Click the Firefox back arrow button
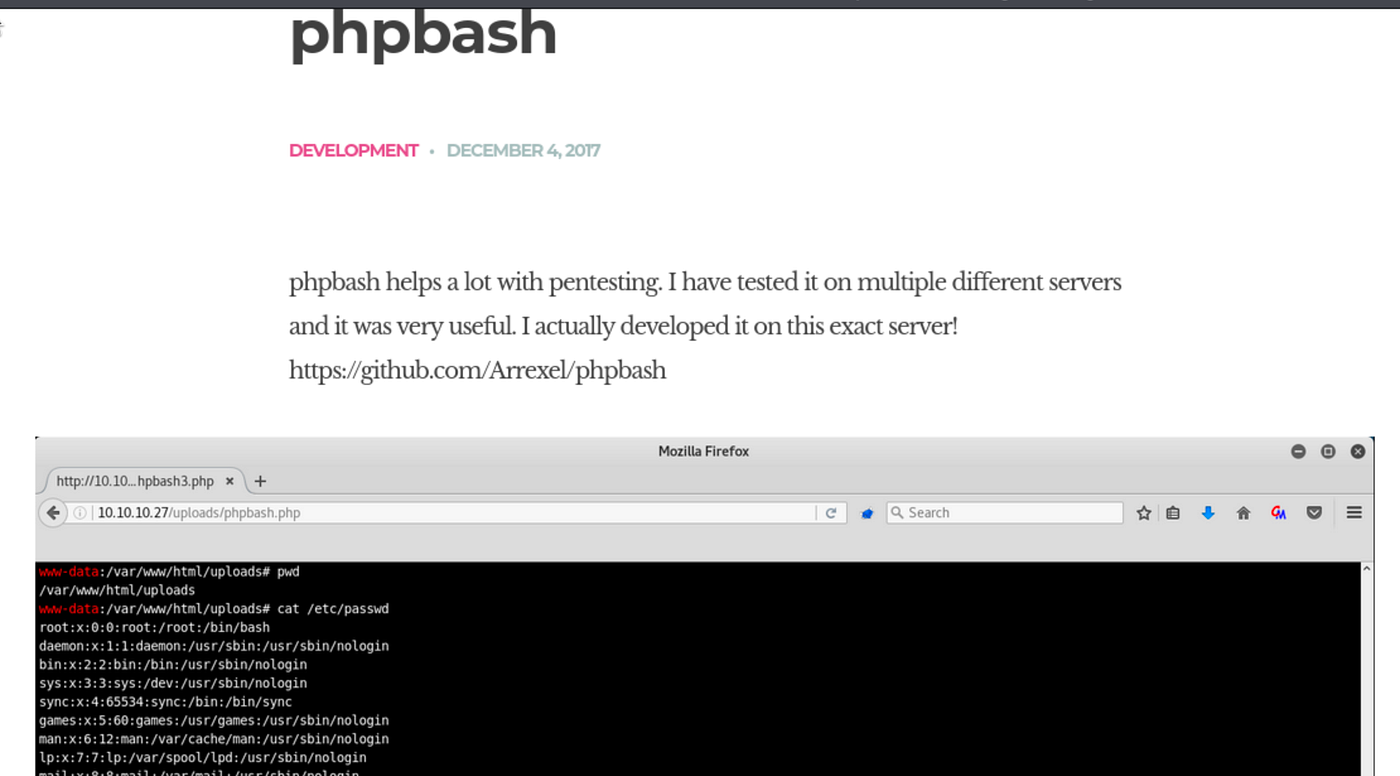Image resolution: width=1400 pixels, height=776 pixels. point(53,513)
